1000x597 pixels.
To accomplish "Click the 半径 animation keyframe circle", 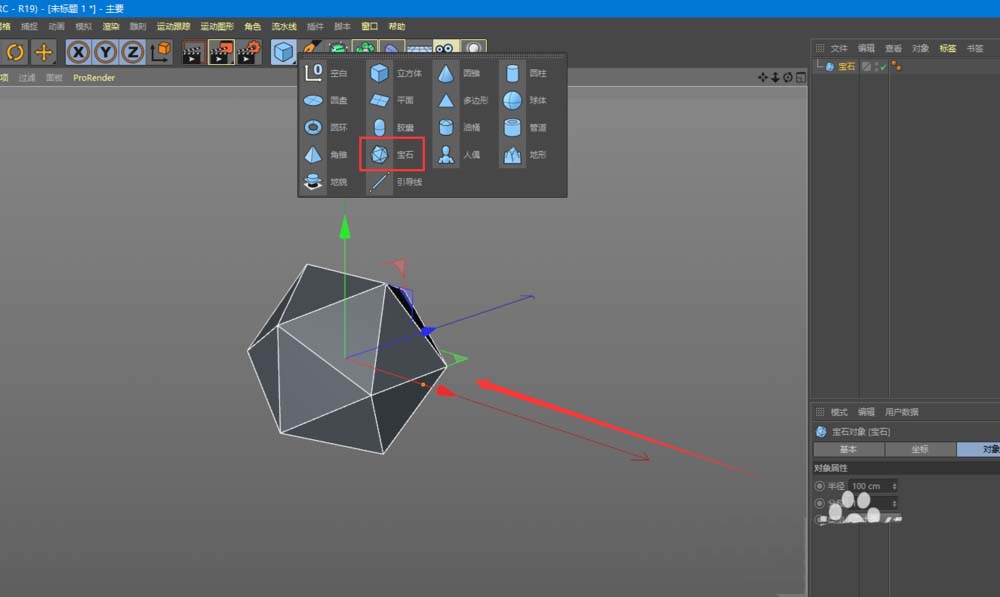I will point(821,486).
